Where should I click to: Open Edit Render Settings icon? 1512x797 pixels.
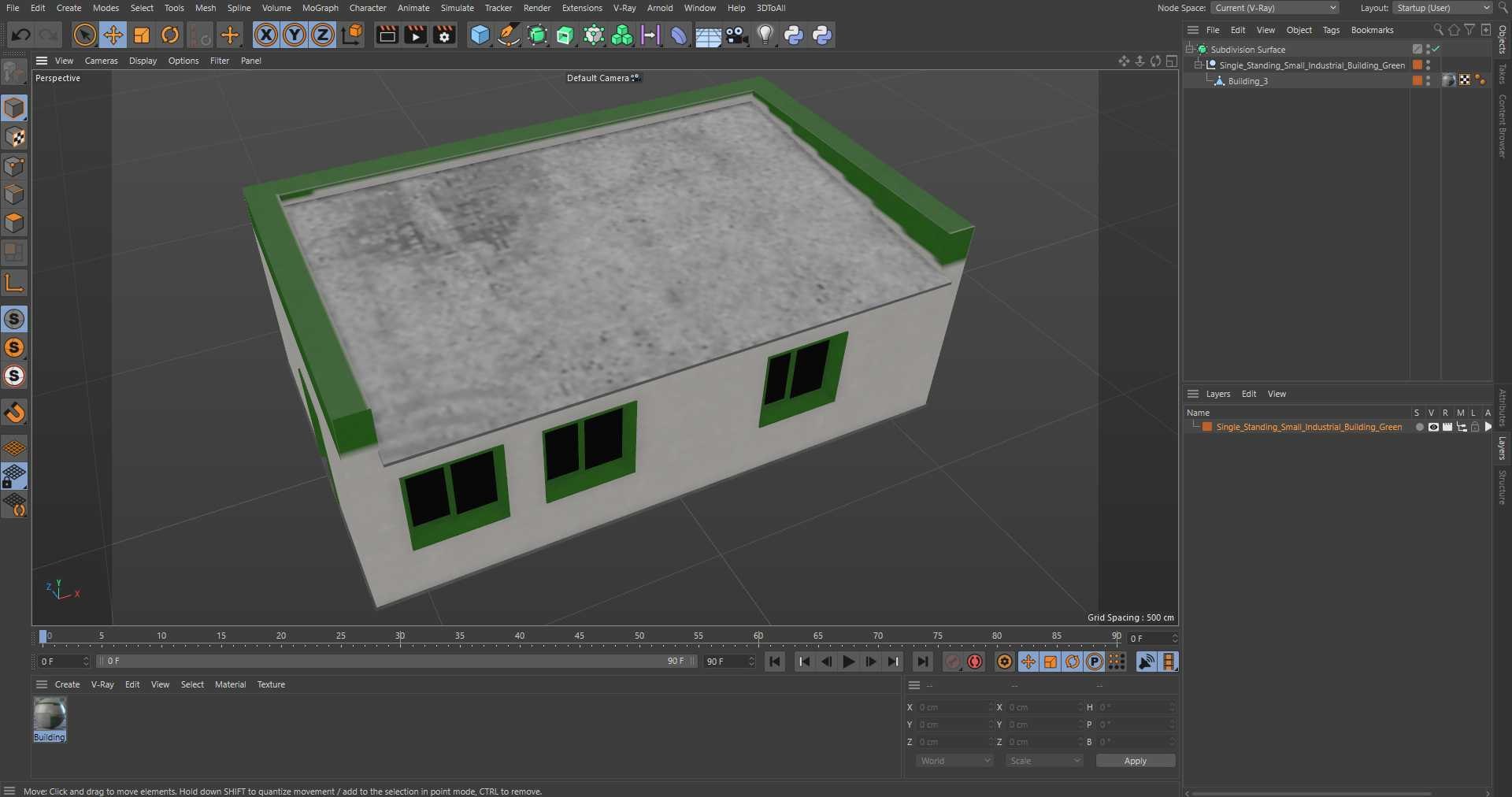[x=444, y=35]
